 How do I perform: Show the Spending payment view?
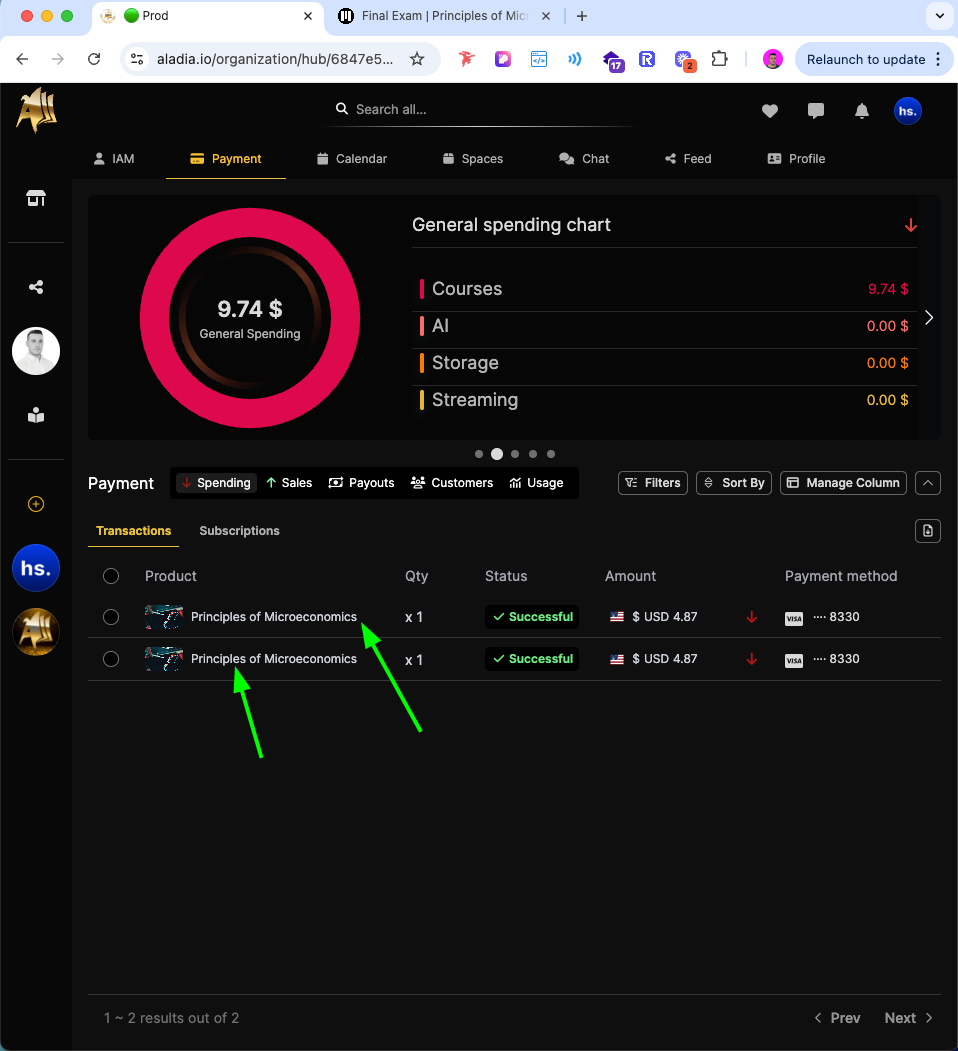(216, 483)
